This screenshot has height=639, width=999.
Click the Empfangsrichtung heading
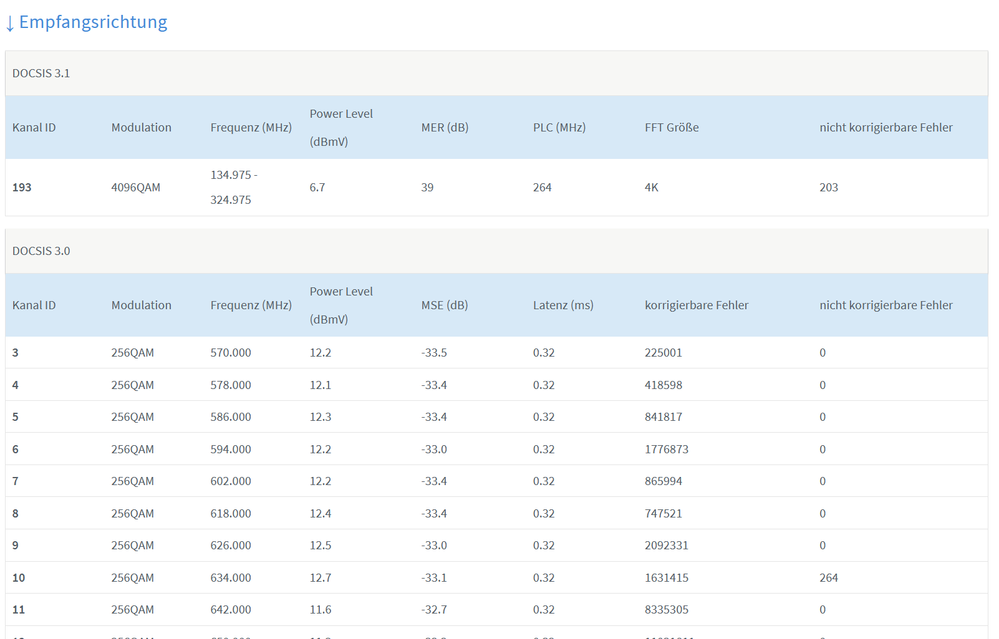(93, 22)
